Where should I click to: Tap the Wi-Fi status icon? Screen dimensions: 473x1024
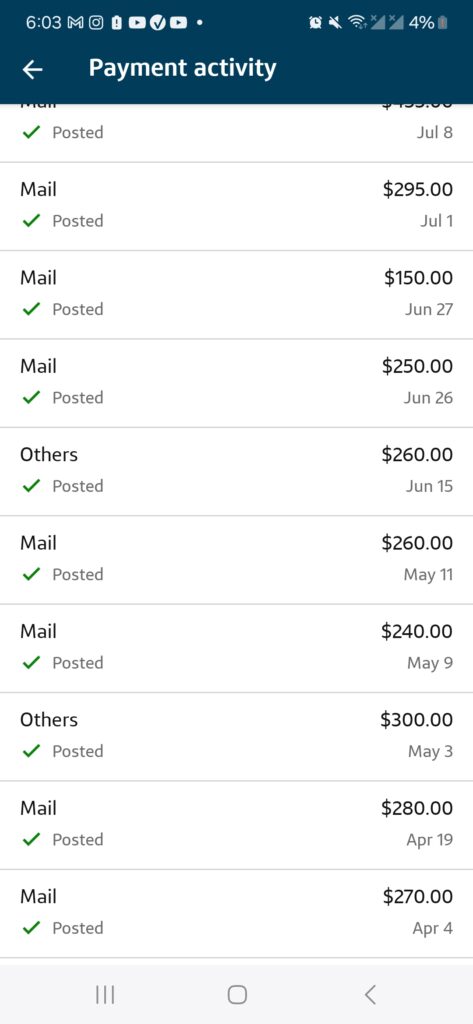(357, 23)
